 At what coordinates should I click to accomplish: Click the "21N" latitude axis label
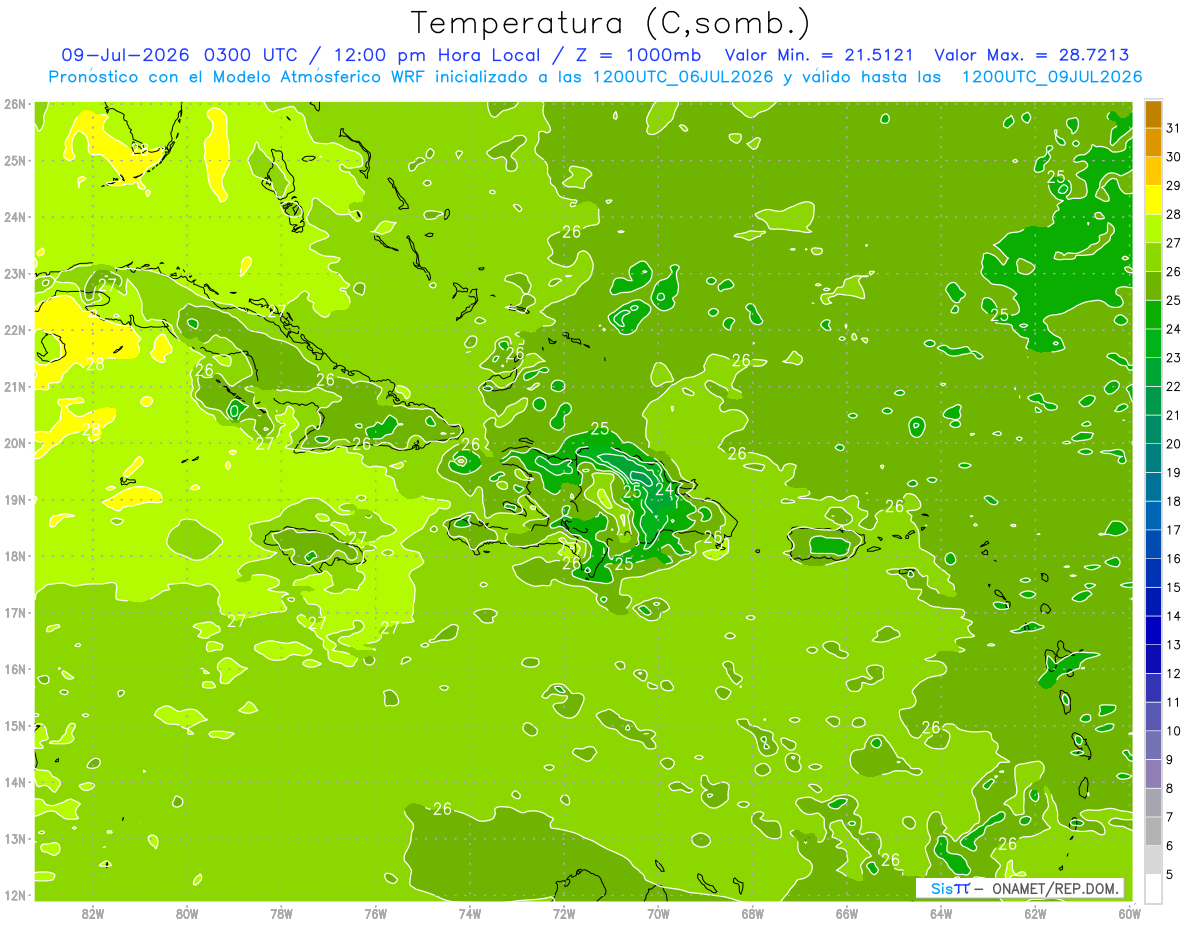click(x=14, y=386)
